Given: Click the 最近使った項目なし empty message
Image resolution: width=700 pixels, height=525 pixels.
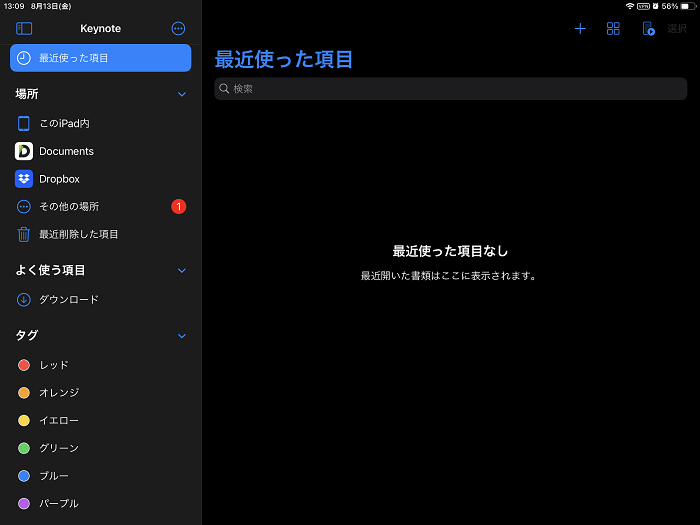Looking at the screenshot, I should (x=450, y=251).
